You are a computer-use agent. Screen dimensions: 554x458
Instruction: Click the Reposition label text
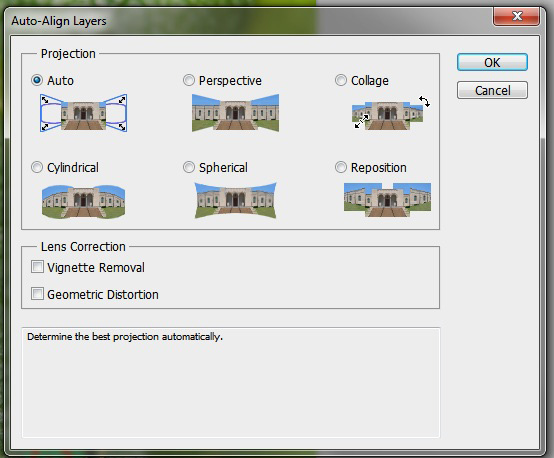coord(378,168)
